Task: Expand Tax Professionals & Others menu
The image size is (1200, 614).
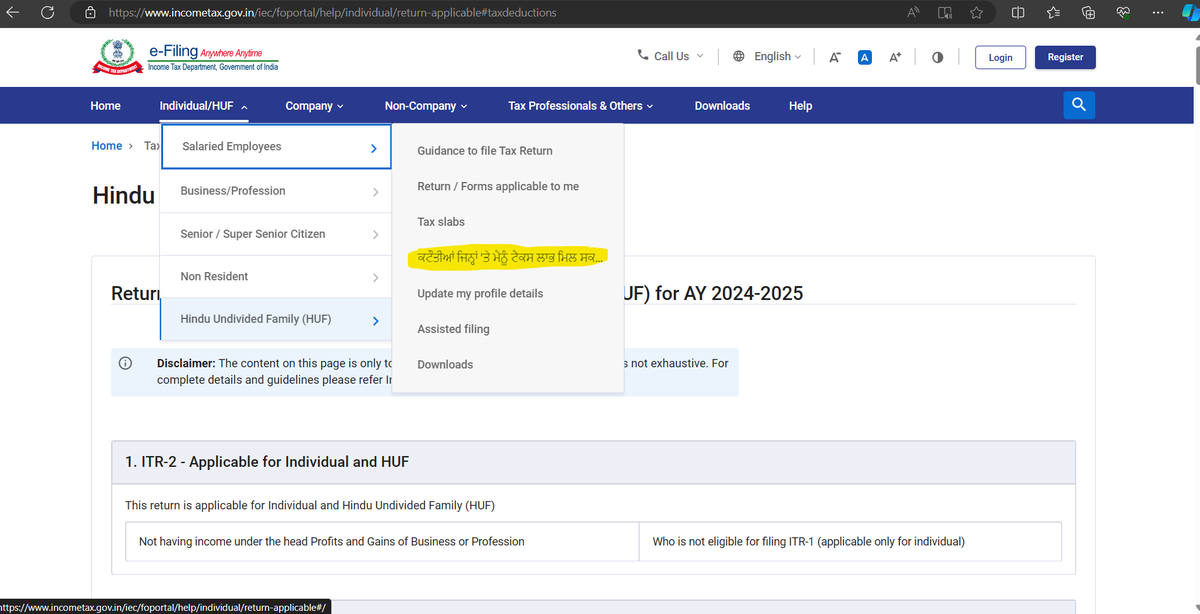Action: [x=580, y=105]
